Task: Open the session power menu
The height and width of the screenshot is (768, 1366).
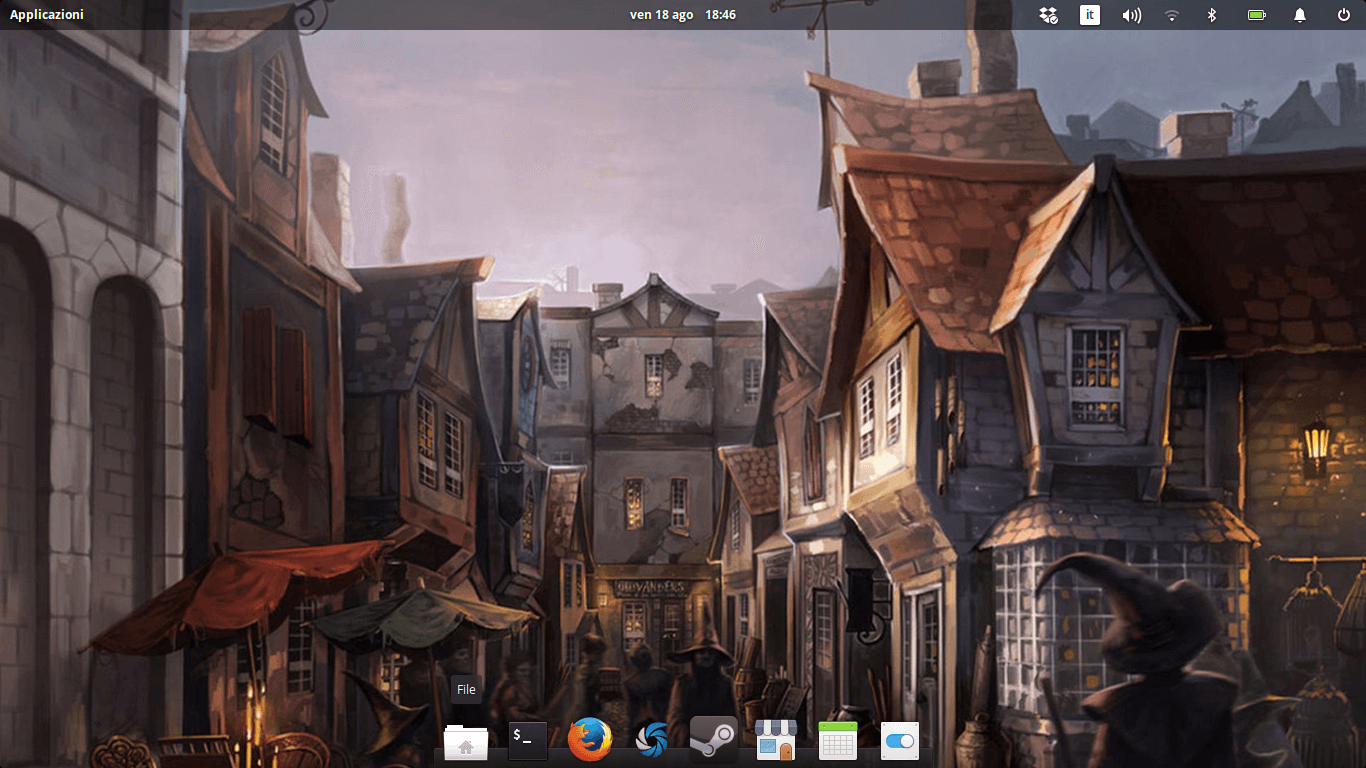Action: 1343,15
